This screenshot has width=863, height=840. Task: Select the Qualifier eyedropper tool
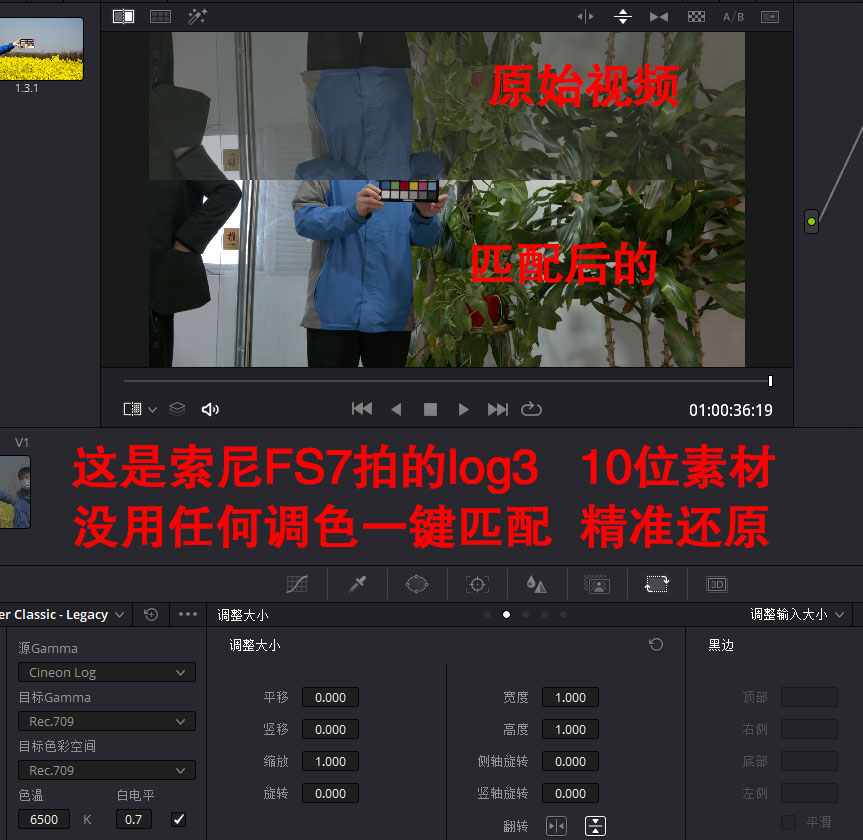coord(357,584)
